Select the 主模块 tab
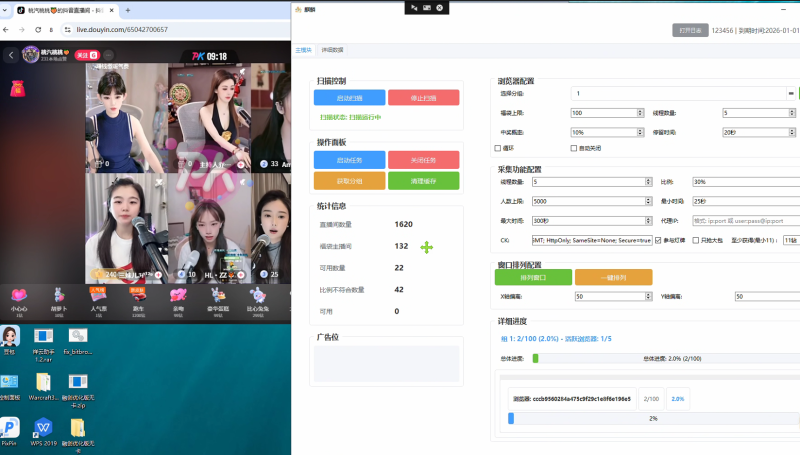This screenshot has height=455, width=800. coord(303,49)
